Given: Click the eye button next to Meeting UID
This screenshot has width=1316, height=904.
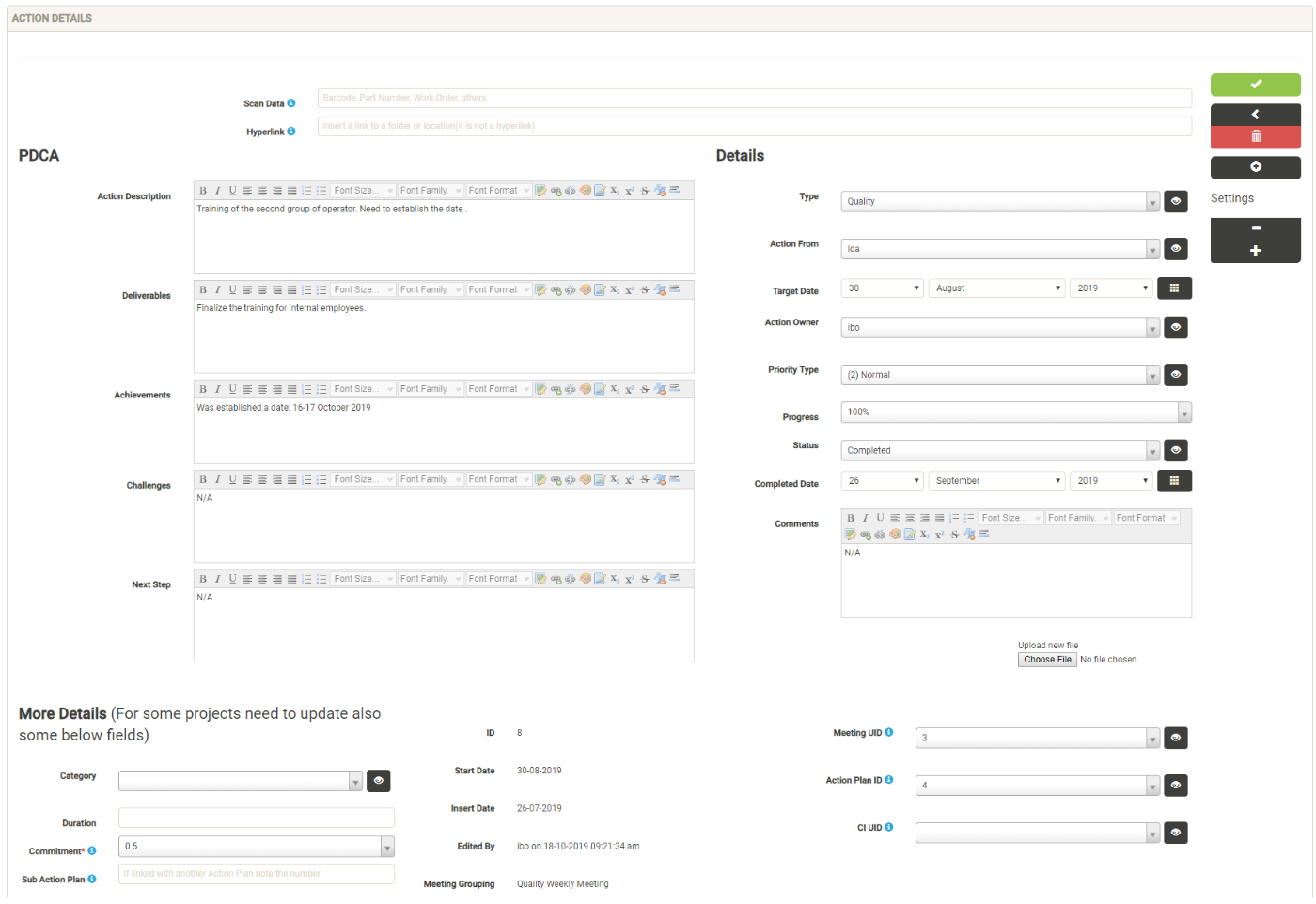Looking at the screenshot, I should tap(1175, 738).
